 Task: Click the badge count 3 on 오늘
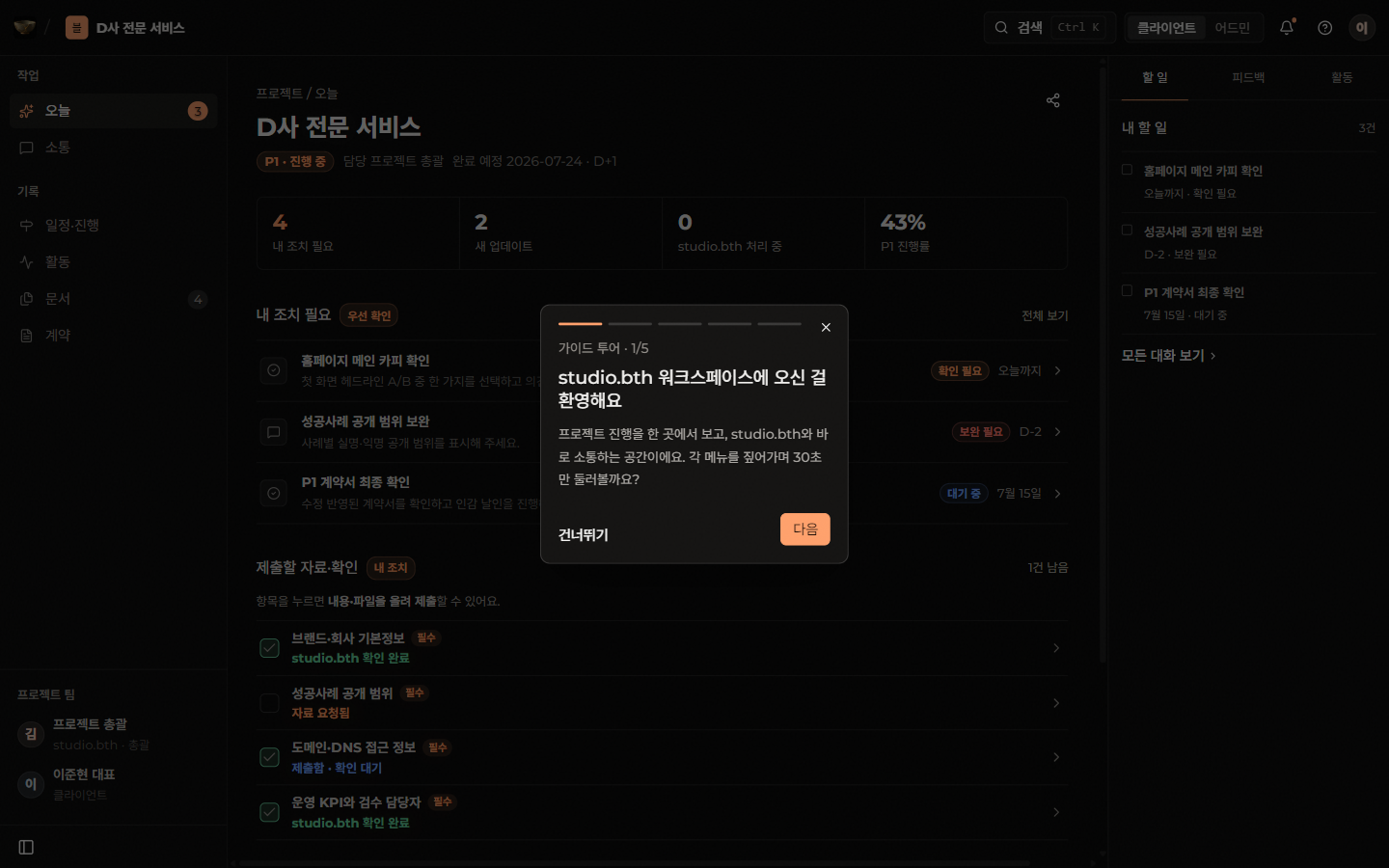tap(198, 111)
